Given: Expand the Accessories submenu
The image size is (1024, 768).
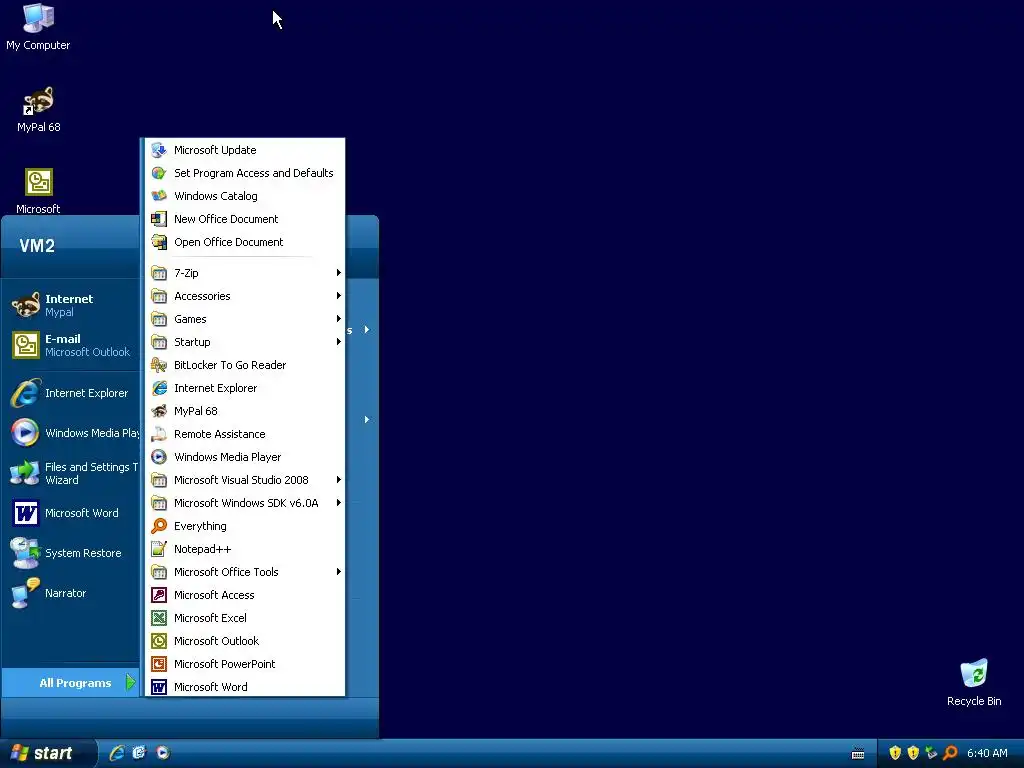Looking at the screenshot, I should click(244, 296).
